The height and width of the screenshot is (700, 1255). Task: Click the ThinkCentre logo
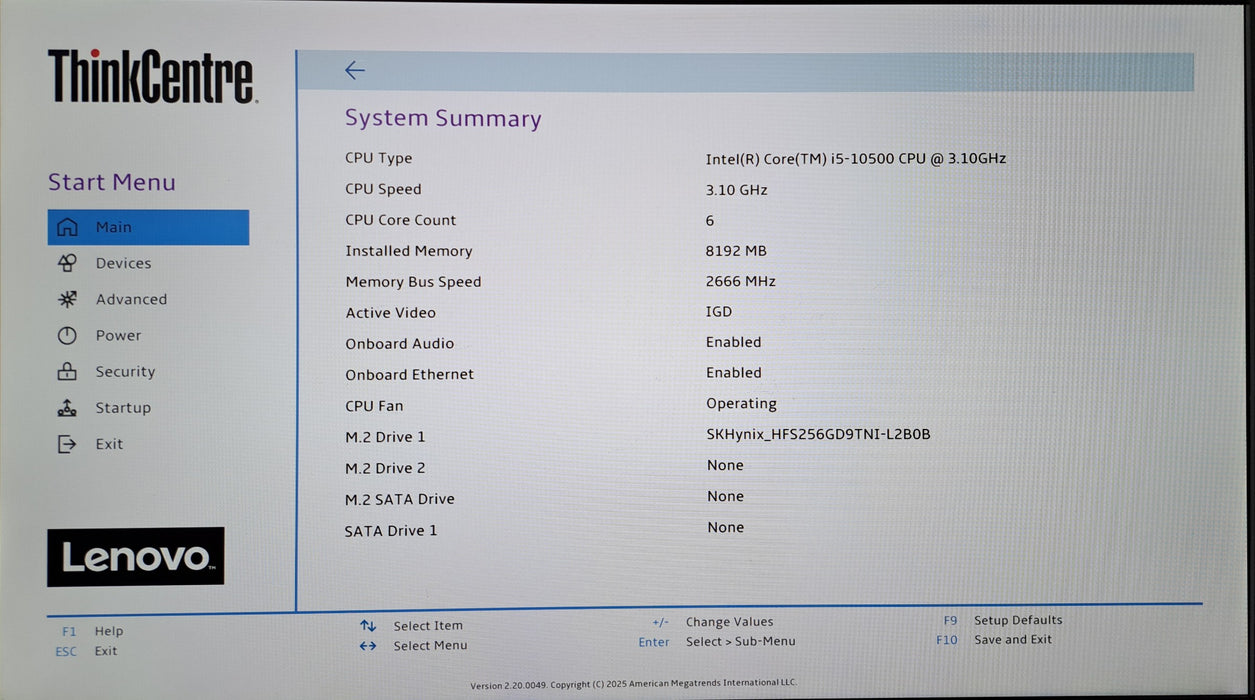(x=152, y=76)
